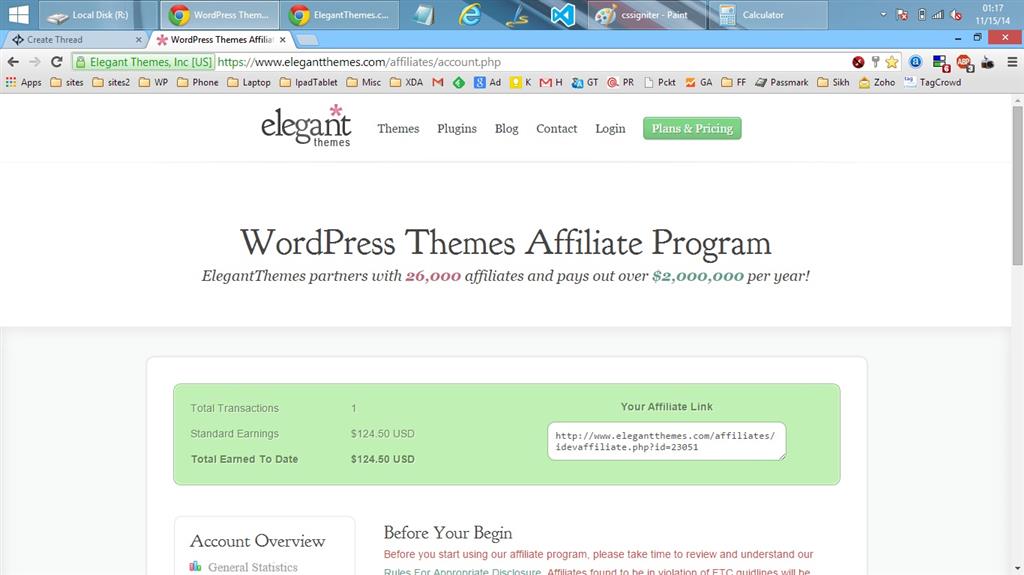Click the blue circle 'a' extension icon

pos(916,62)
